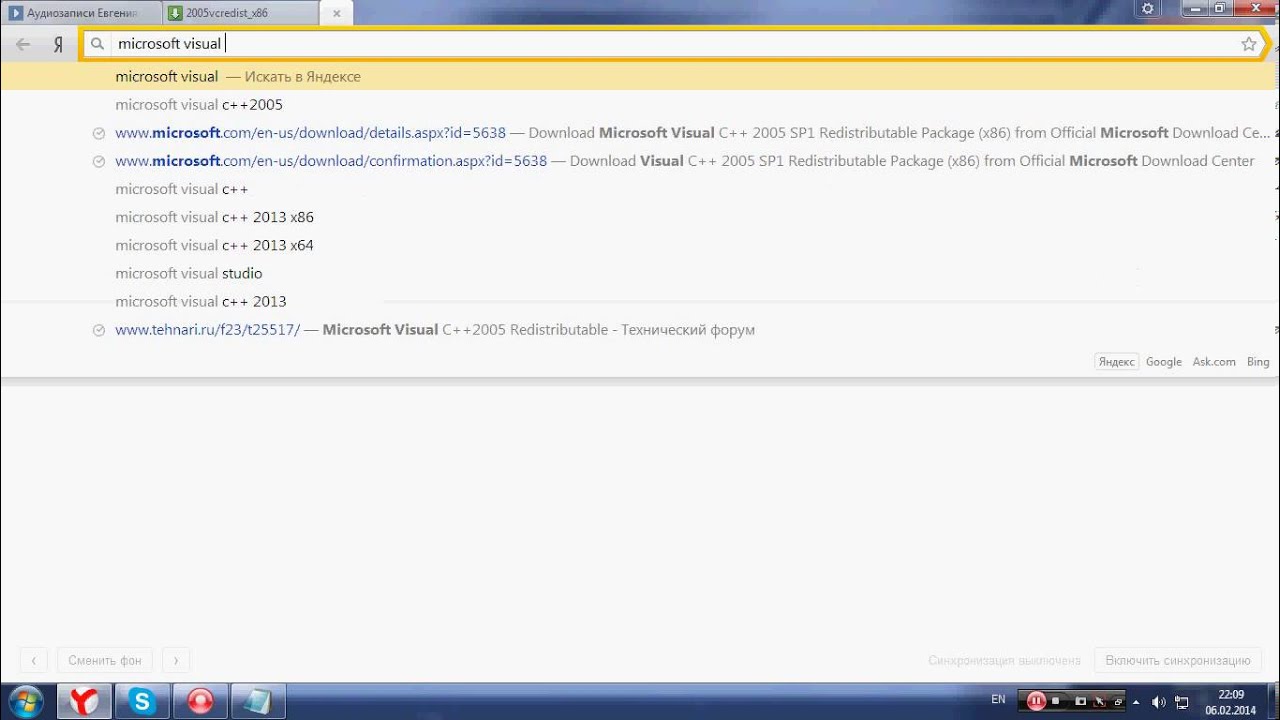1280x720 pixels.
Task: Click history icon beside confirmation.aspx link
Action: (x=98, y=161)
